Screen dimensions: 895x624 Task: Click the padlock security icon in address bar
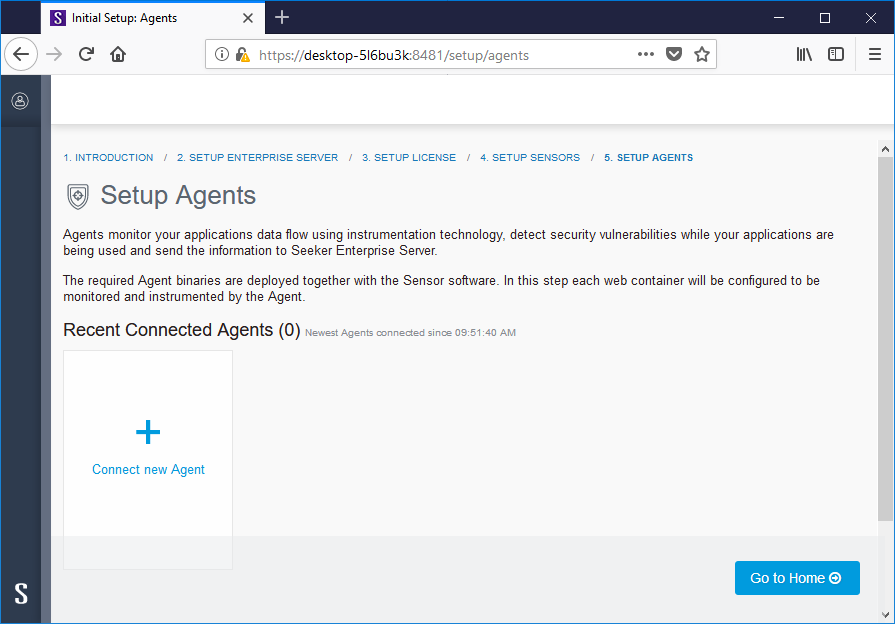242,54
